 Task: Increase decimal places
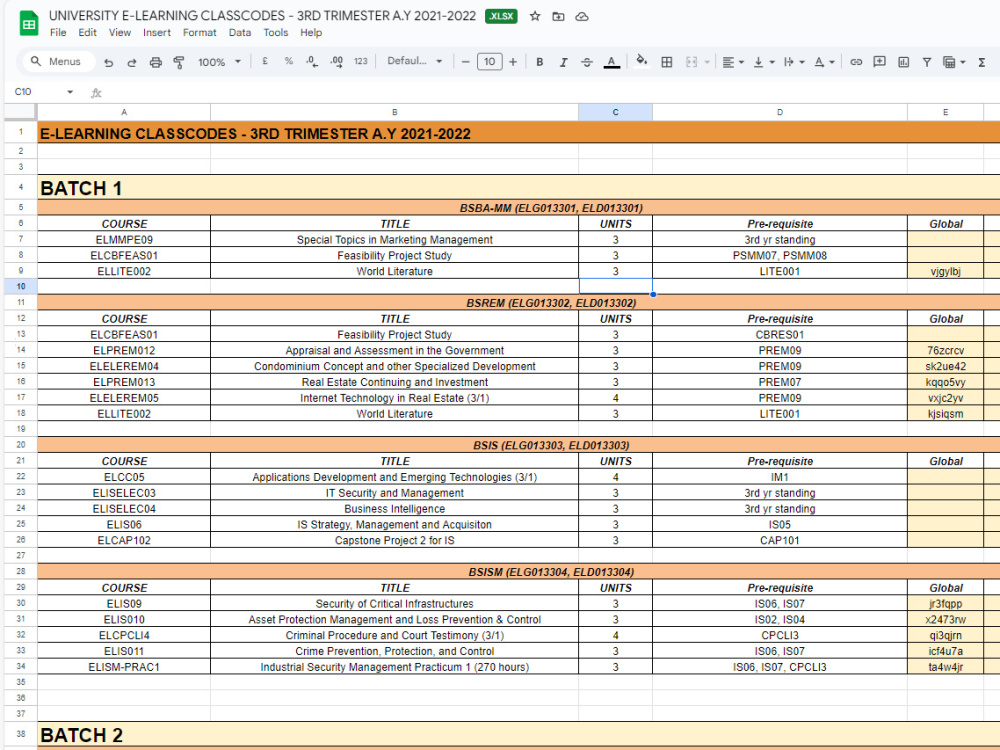(336, 61)
